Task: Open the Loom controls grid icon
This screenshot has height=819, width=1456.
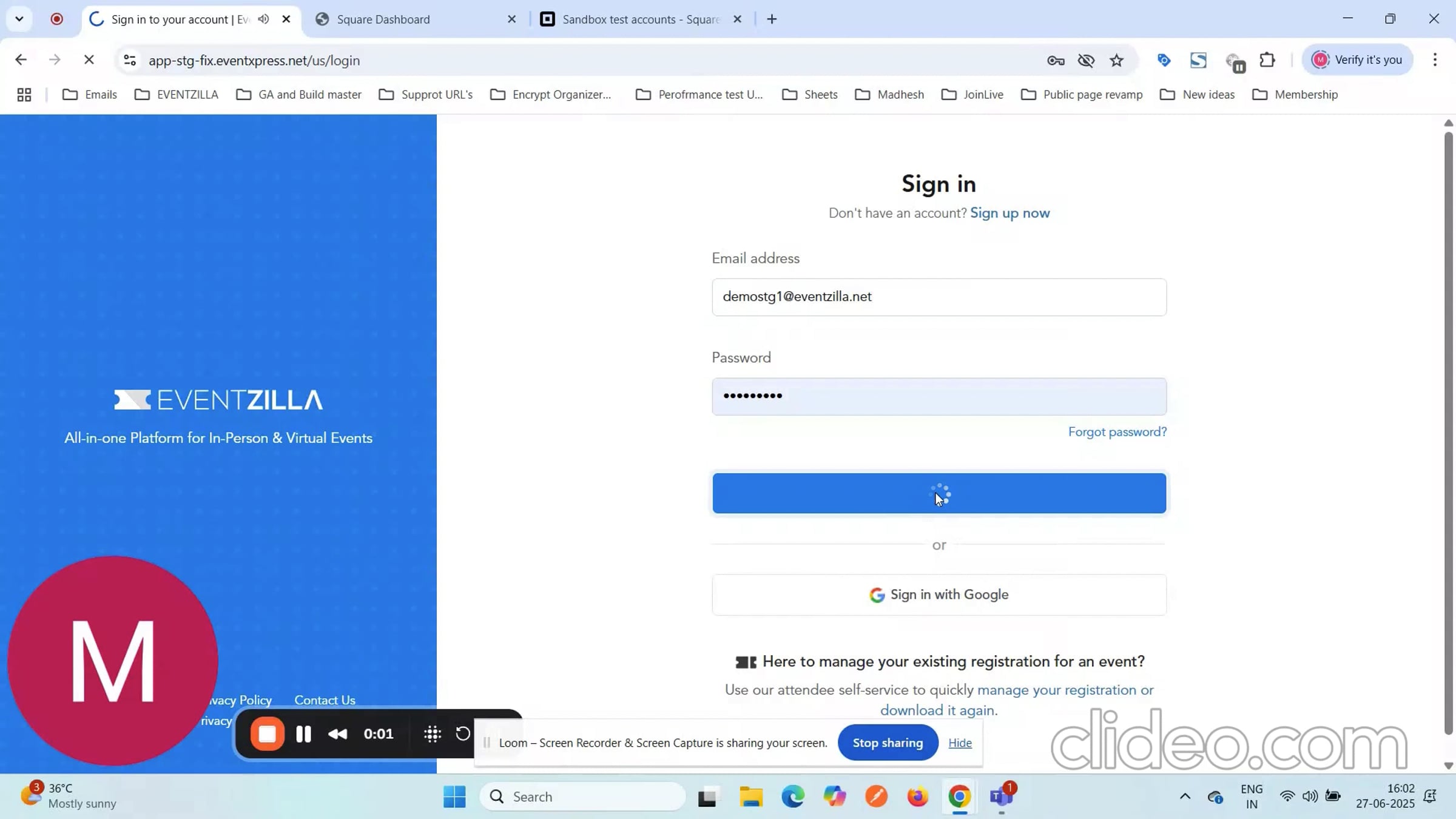Action: click(432, 733)
